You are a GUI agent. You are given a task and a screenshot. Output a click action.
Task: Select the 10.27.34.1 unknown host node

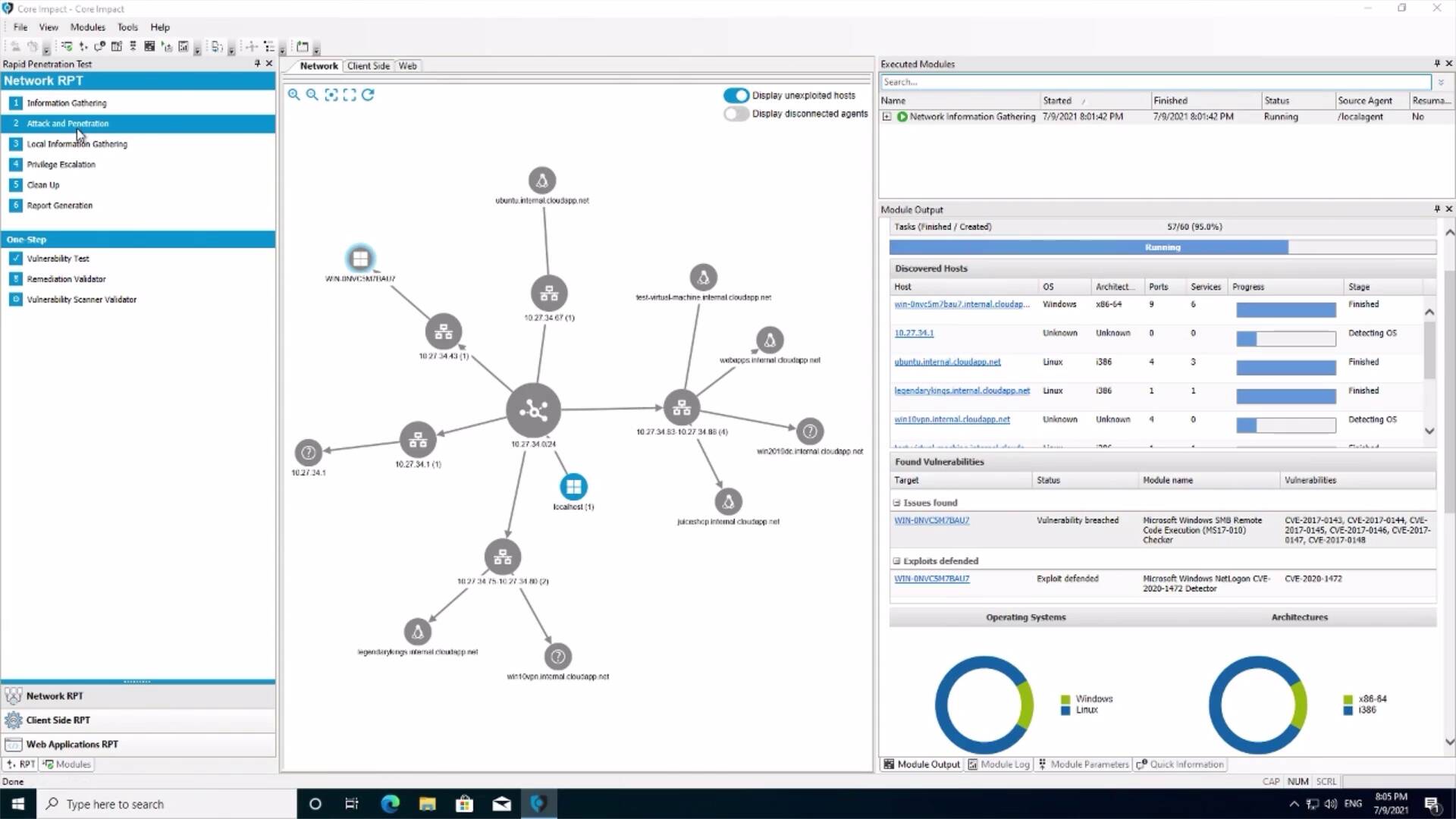tap(308, 453)
